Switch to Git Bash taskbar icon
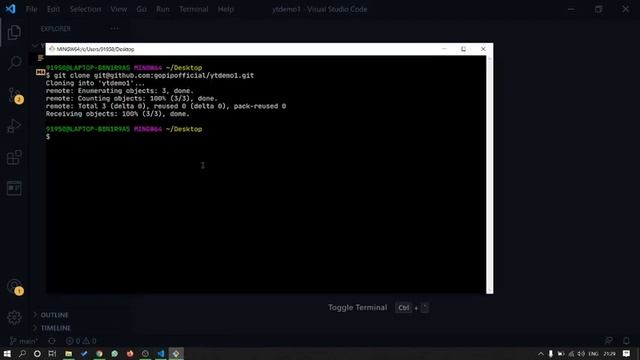This screenshot has height=360, width=640. pyautogui.click(x=176, y=353)
